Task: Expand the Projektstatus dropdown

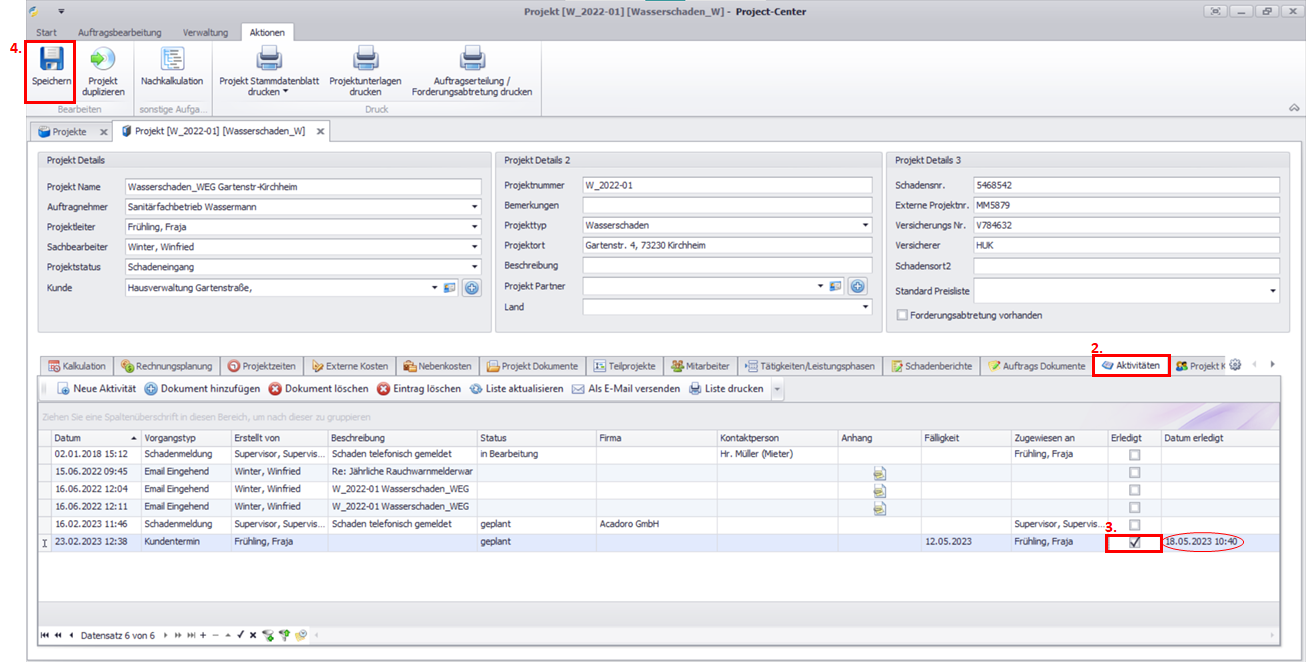Action: (x=474, y=267)
